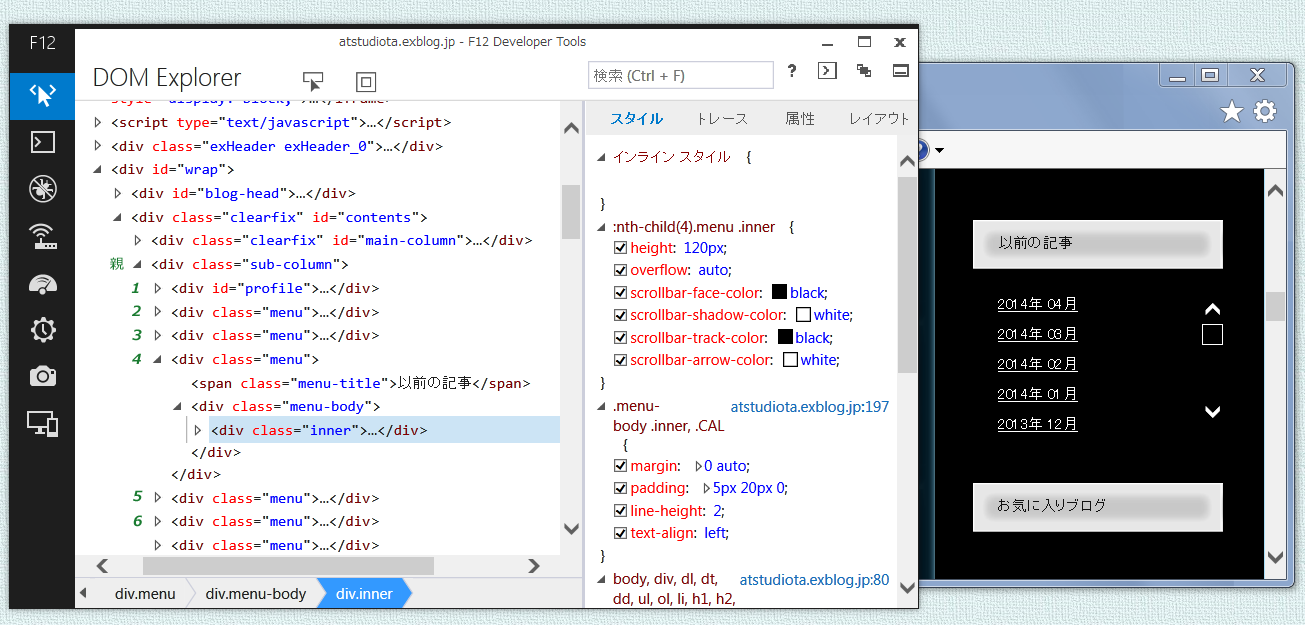Open the Emulation devices tool
Image resolution: width=1305 pixels, height=625 pixels.
tap(42, 423)
